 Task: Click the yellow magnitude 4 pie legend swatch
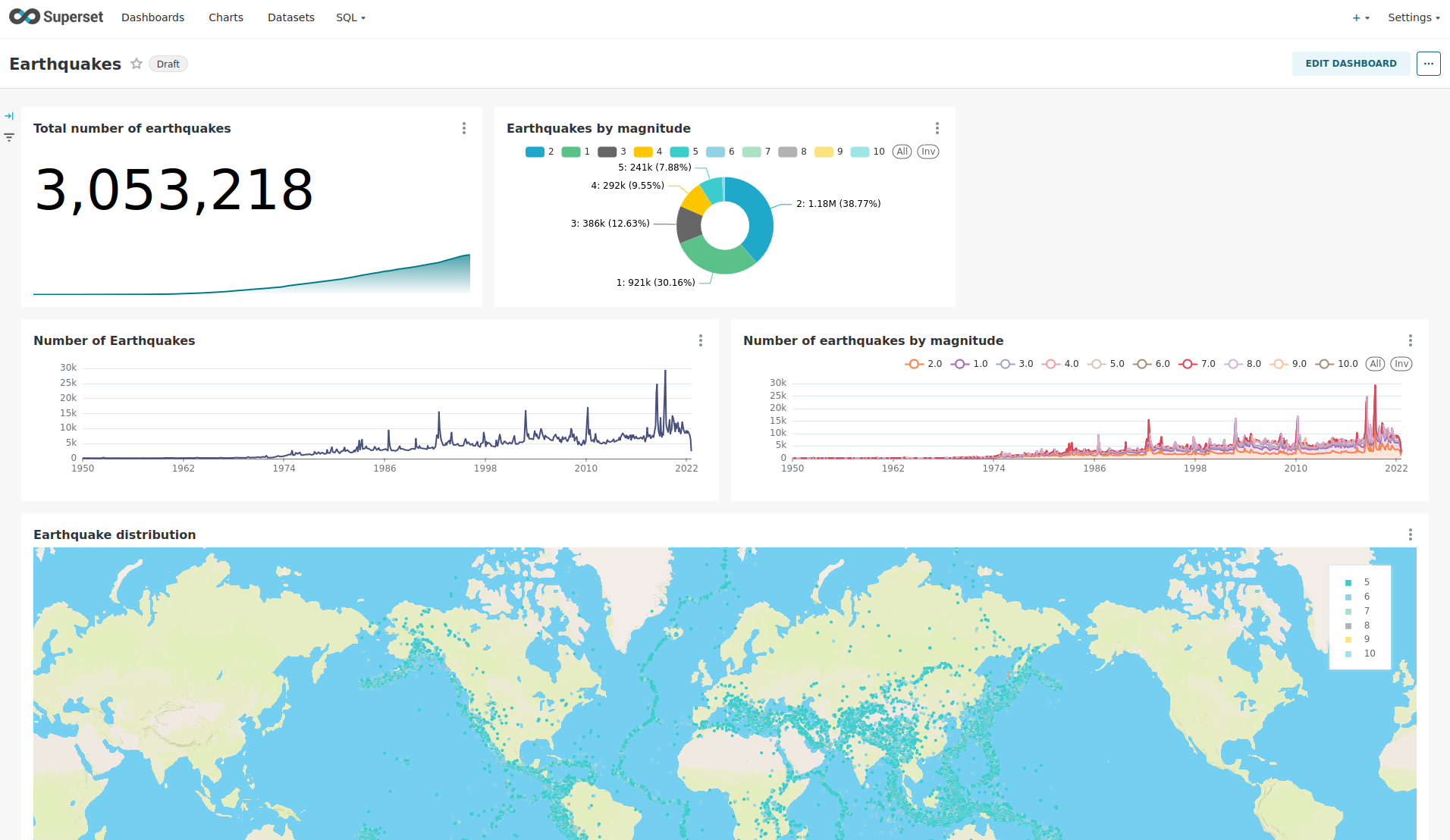tap(643, 152)
